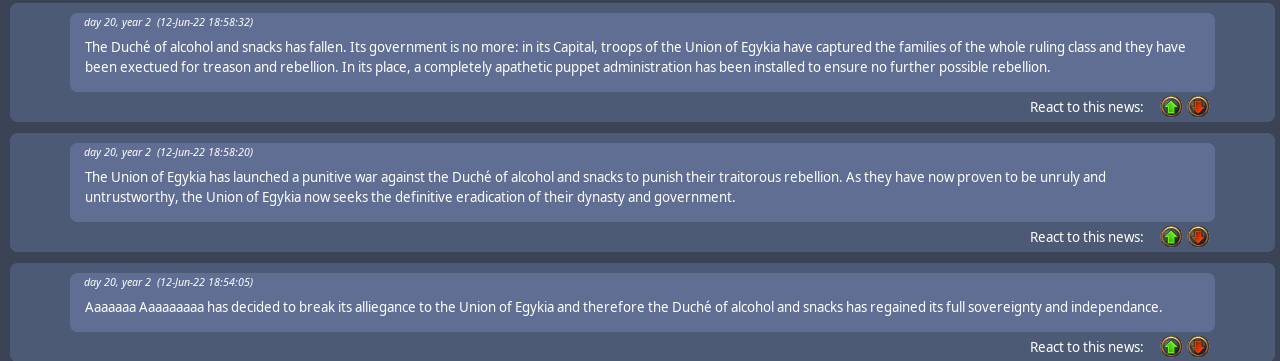
Task: Click the timestamp 12-Jun-22 18:54:05
Action: pyautogui.click(x=205, y=282)
